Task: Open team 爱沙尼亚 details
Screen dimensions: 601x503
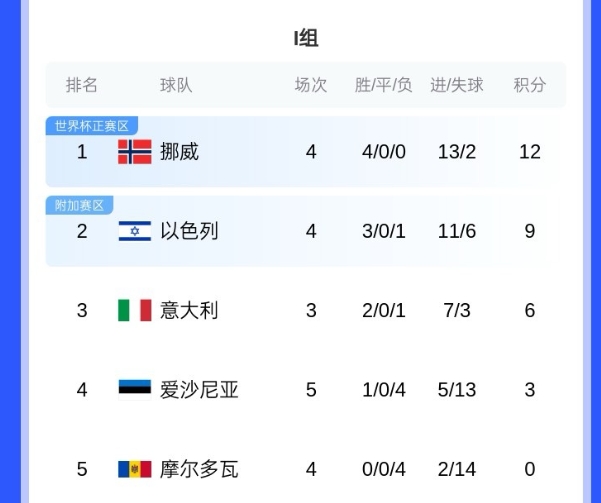Action: (x=199, y=389)
